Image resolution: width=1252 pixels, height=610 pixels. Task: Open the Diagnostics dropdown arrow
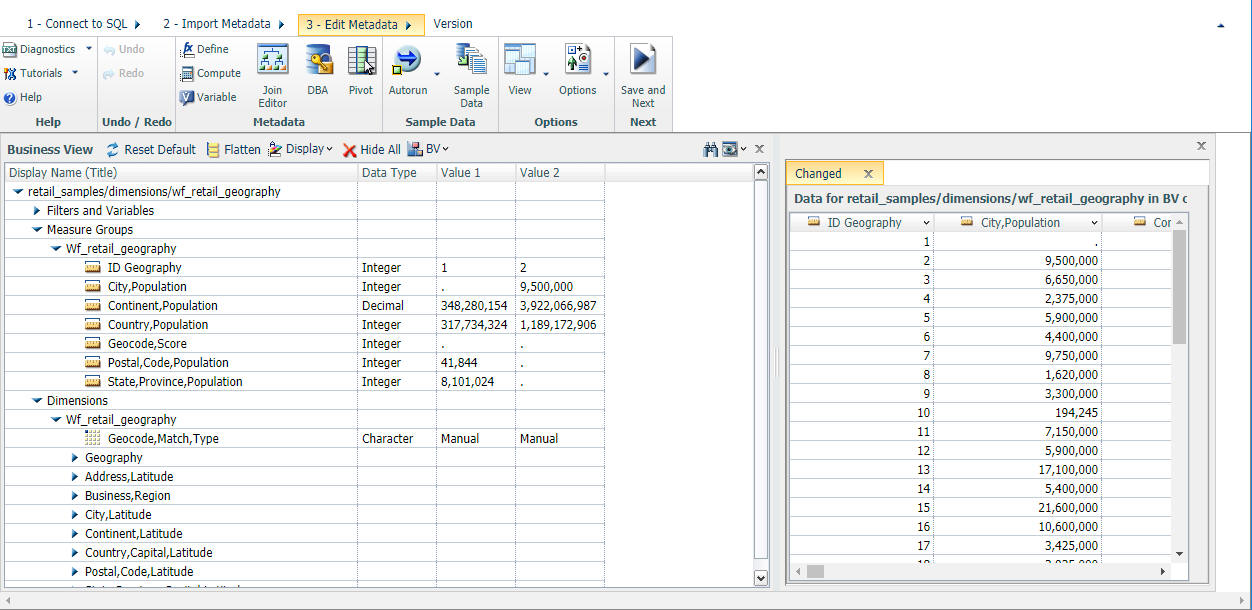[x=88, y=49]
